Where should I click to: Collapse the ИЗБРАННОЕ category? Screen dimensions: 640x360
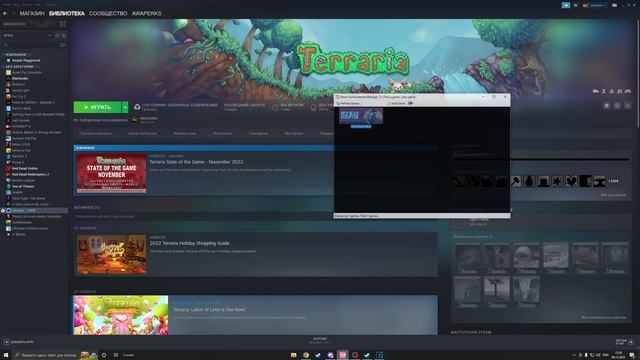coord(16,54)
